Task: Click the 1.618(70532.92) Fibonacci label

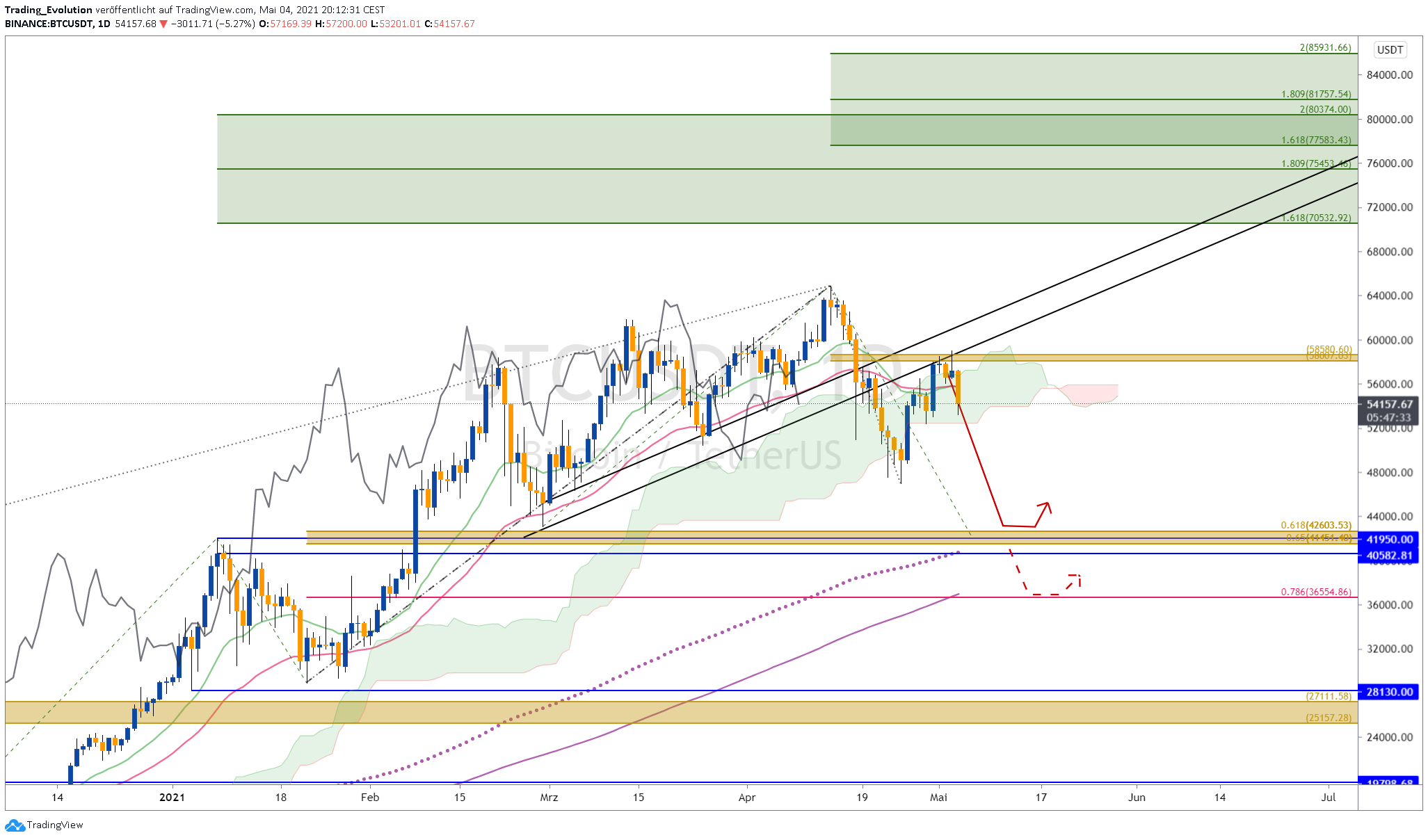Action: pos(1316,218)
